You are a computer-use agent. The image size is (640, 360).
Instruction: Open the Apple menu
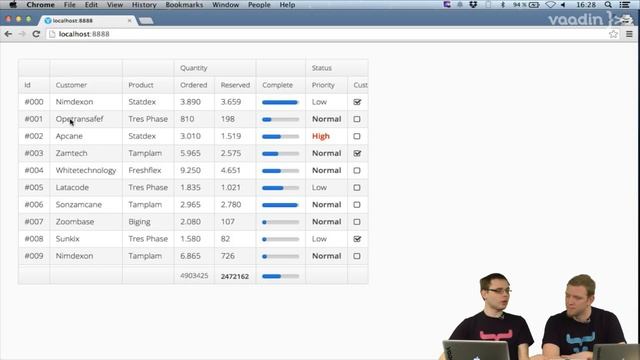pyautogui.click(x=13, y=5)
